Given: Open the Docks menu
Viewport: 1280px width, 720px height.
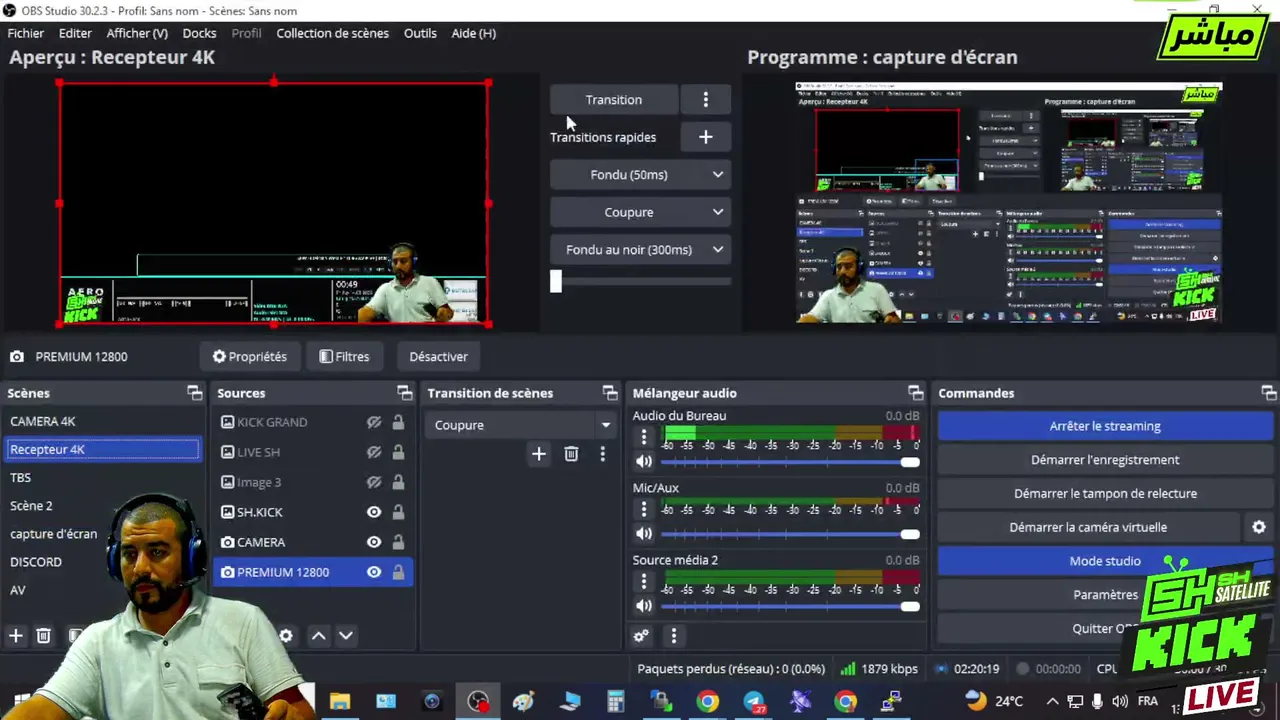Looking at the screenshot, I should click(199, 33).
